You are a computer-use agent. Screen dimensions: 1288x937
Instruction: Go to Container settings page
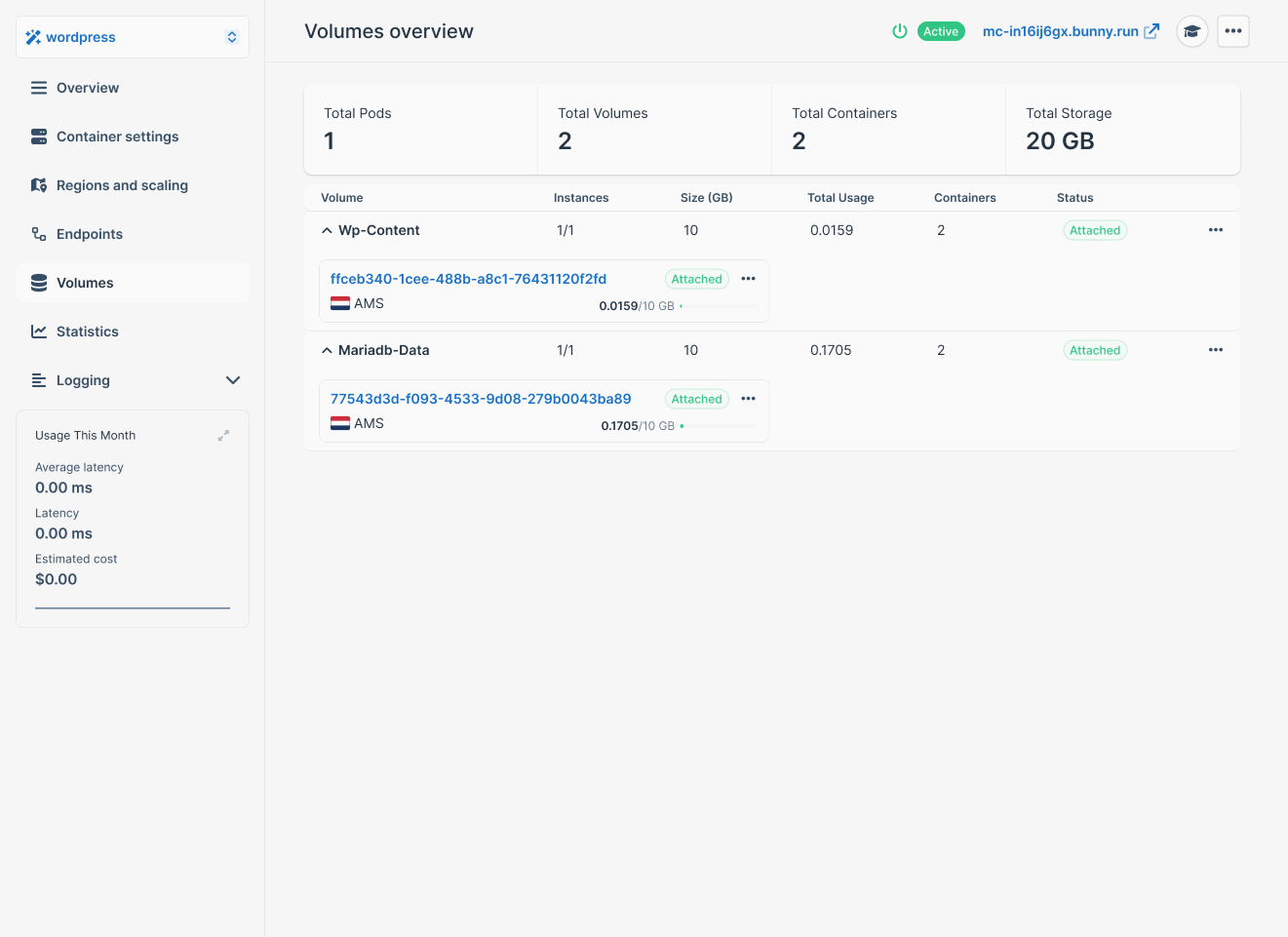click(x=117, y=137)
